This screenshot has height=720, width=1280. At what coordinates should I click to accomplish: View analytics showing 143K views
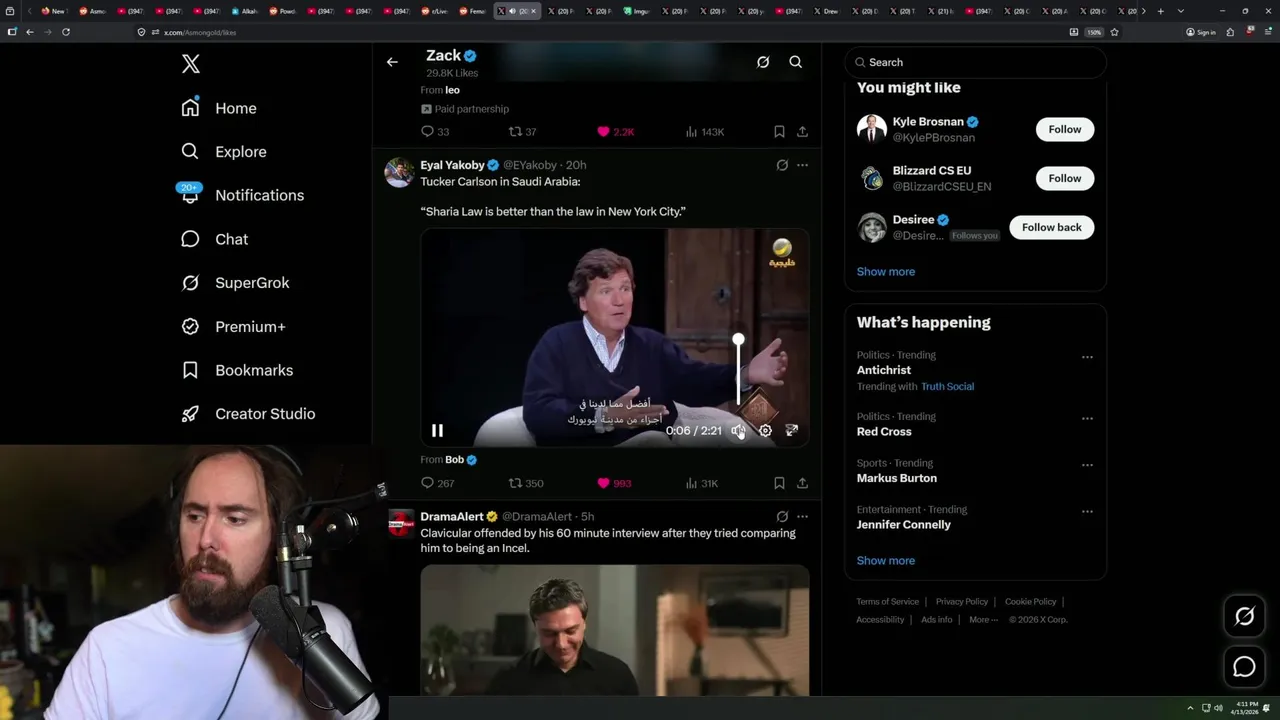(x=705, y=132)
